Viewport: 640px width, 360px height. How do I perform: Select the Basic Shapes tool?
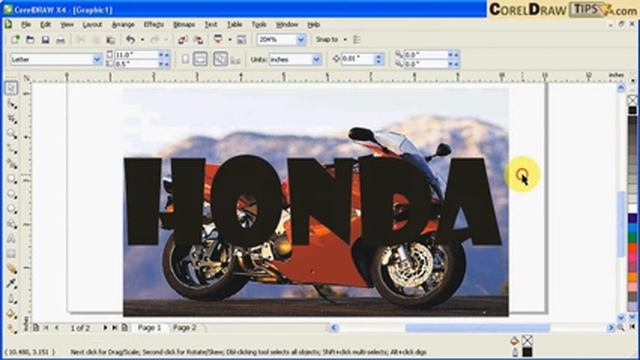[x=11, y=224]
